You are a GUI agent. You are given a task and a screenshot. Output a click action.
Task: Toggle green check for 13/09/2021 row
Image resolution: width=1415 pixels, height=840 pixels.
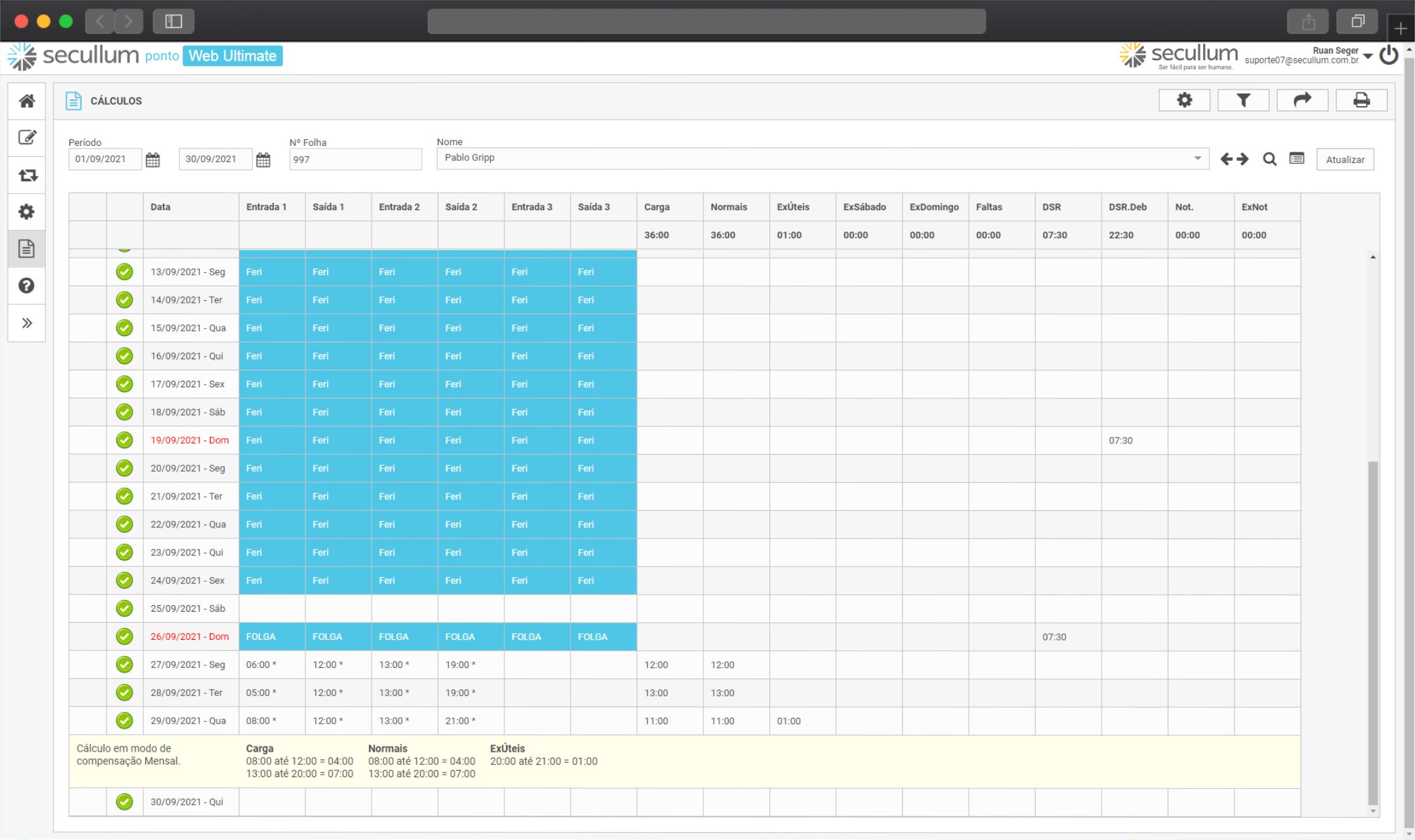pyautogui.click(x=124, y=271)
